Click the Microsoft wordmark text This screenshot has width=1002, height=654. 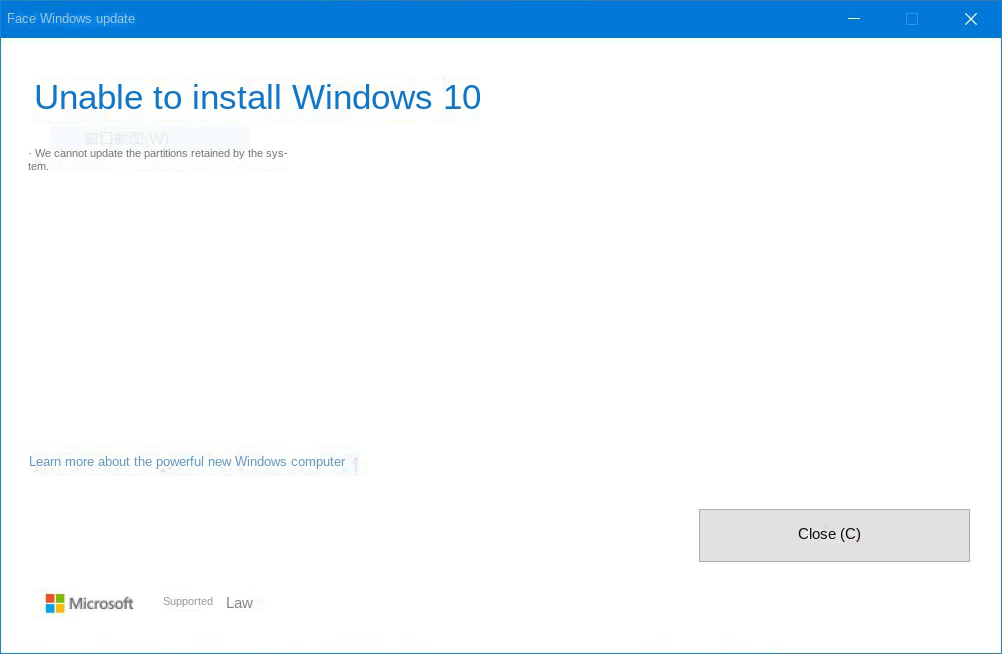[x=101, y=604]
